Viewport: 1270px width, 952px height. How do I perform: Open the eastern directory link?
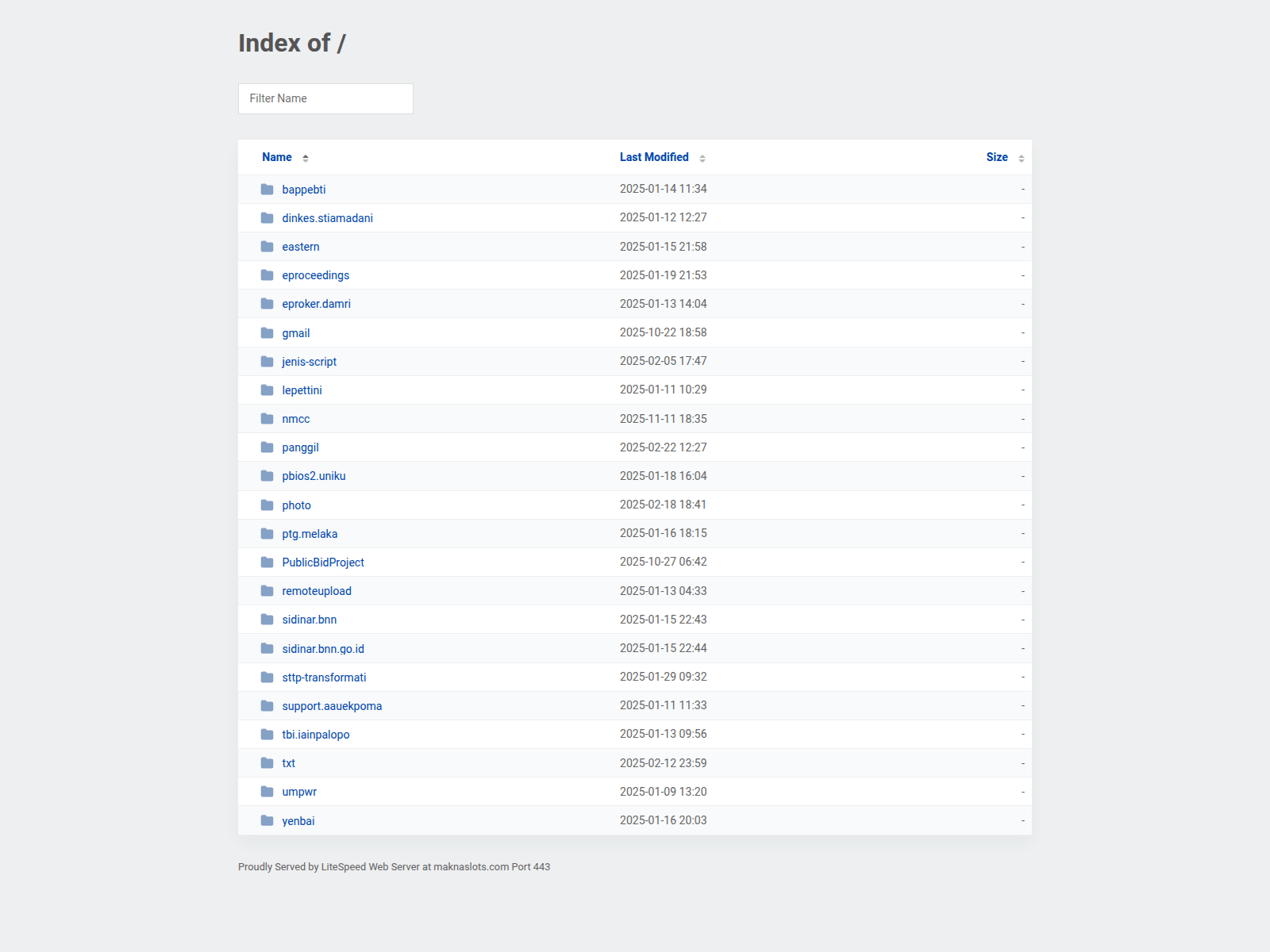coord(301,247)
